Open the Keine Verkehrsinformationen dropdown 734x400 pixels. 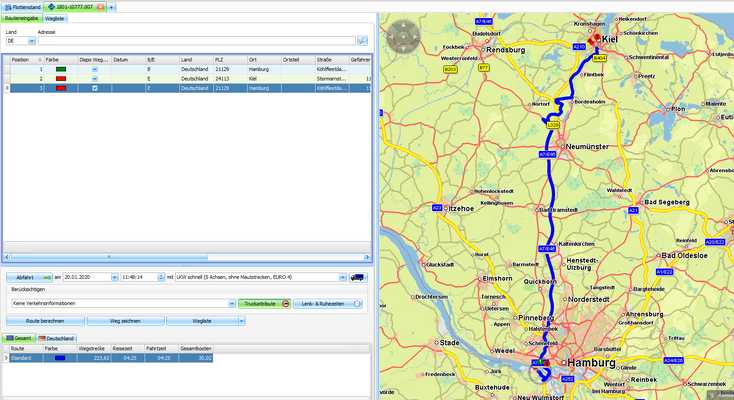point(232,303)
